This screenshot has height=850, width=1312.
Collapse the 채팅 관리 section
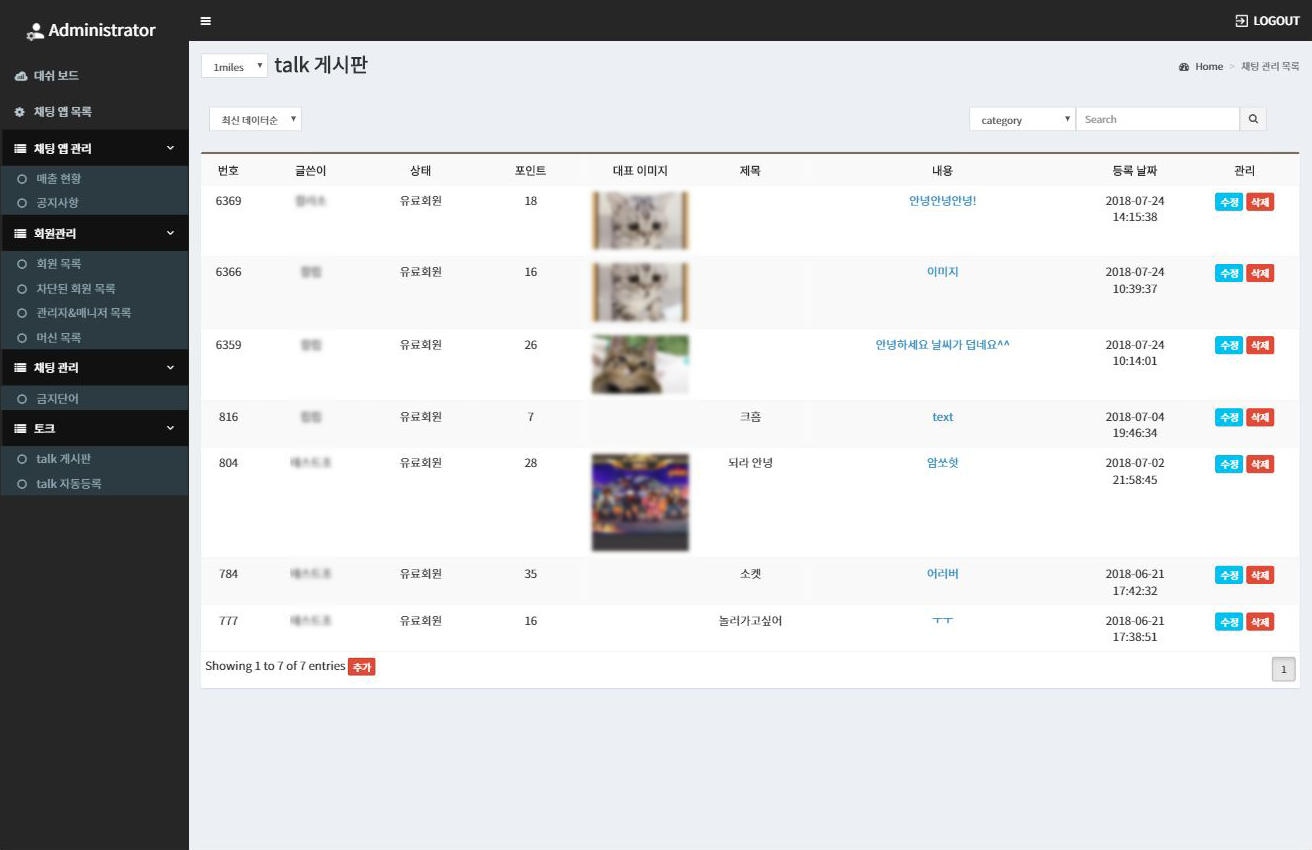point(94,367)
